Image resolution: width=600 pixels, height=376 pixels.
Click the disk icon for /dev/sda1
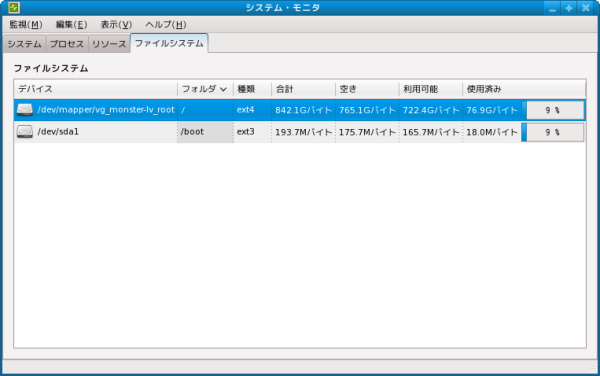coord(24,132)
